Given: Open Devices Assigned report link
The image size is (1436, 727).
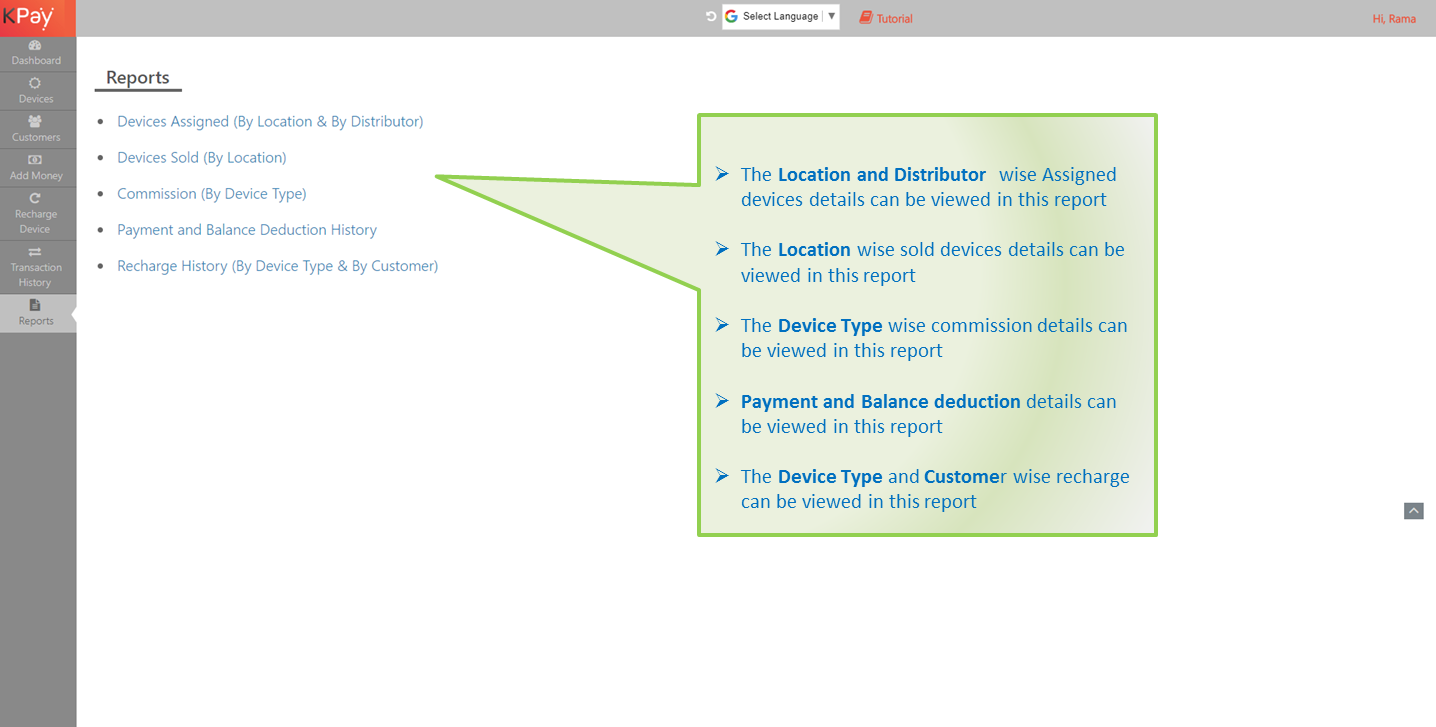Looking at the screenshot, I should 270,121.
